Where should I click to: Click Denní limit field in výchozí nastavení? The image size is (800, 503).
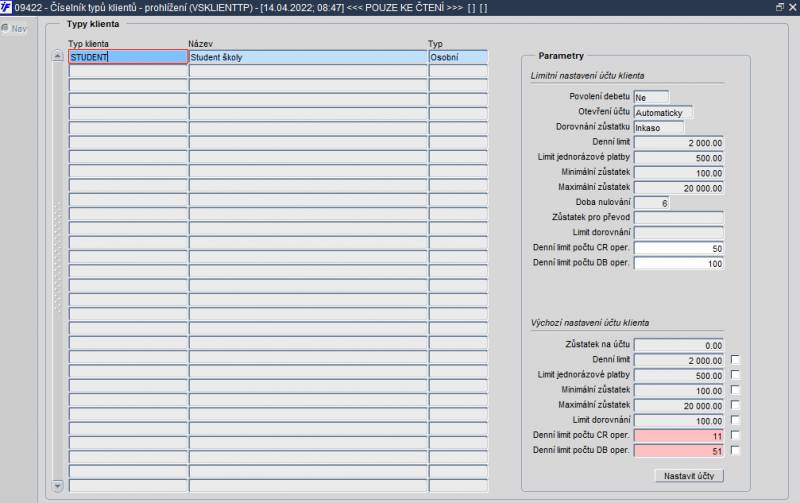pyautogui.click(x=679, y=360)
